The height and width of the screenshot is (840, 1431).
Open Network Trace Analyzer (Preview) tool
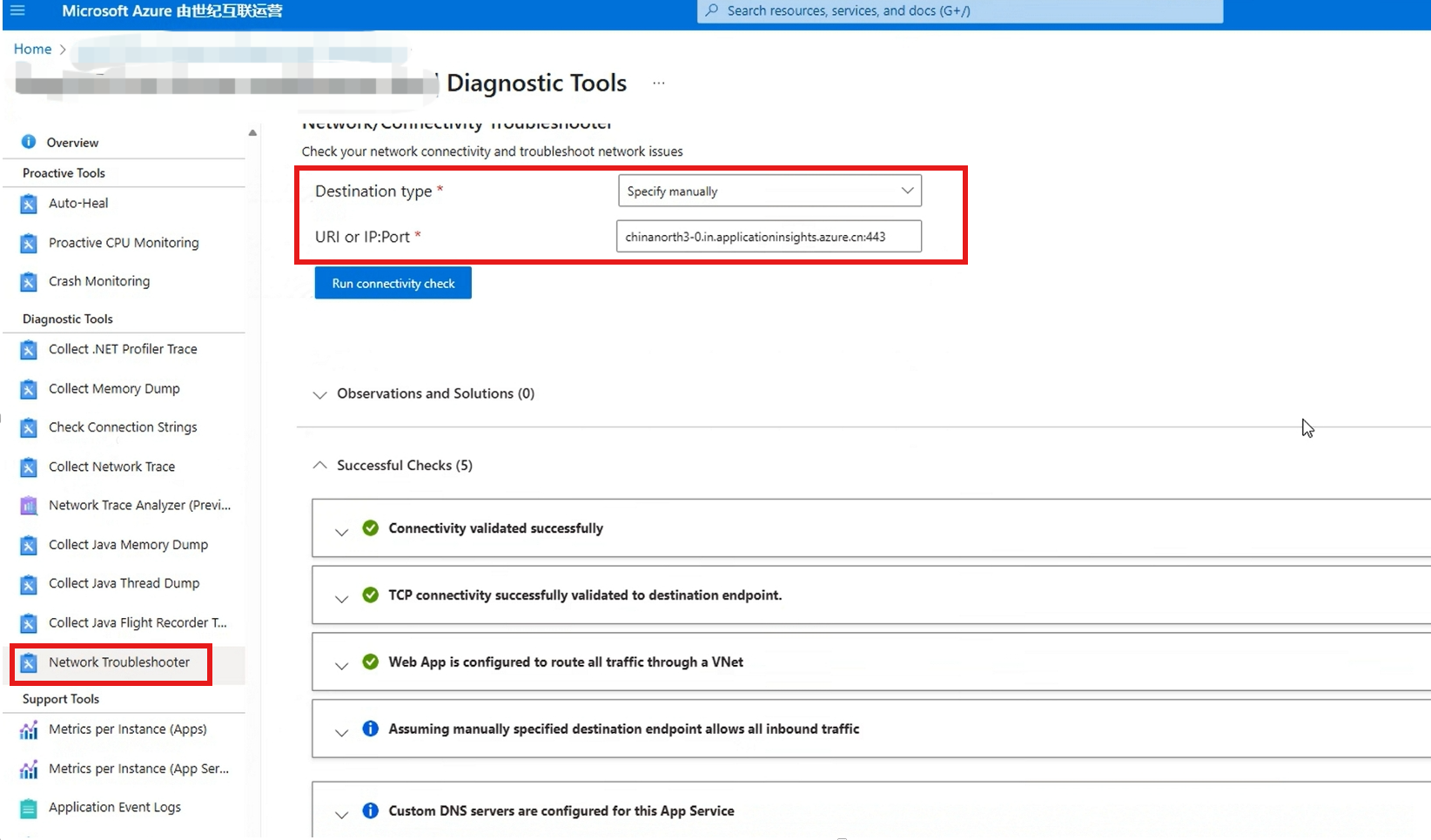[139, 505]
